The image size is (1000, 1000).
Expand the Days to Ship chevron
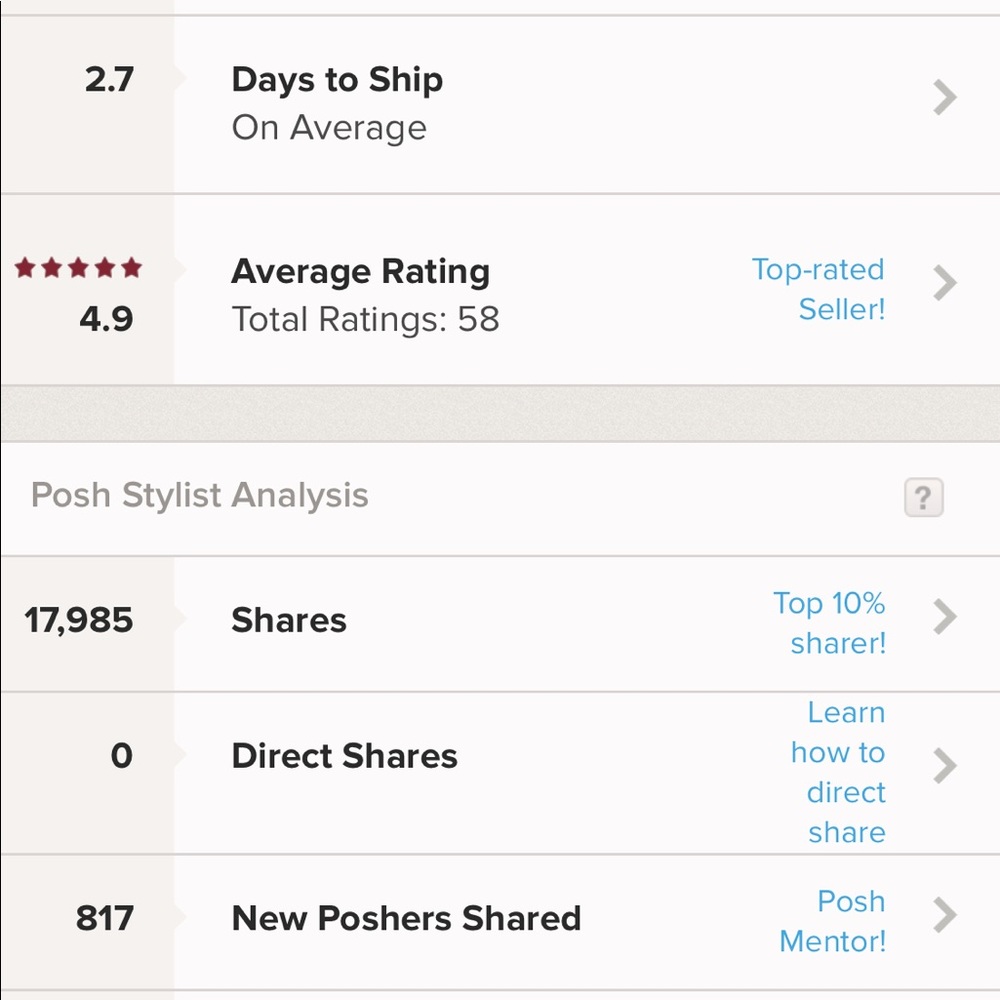click(x=945, y=98)
